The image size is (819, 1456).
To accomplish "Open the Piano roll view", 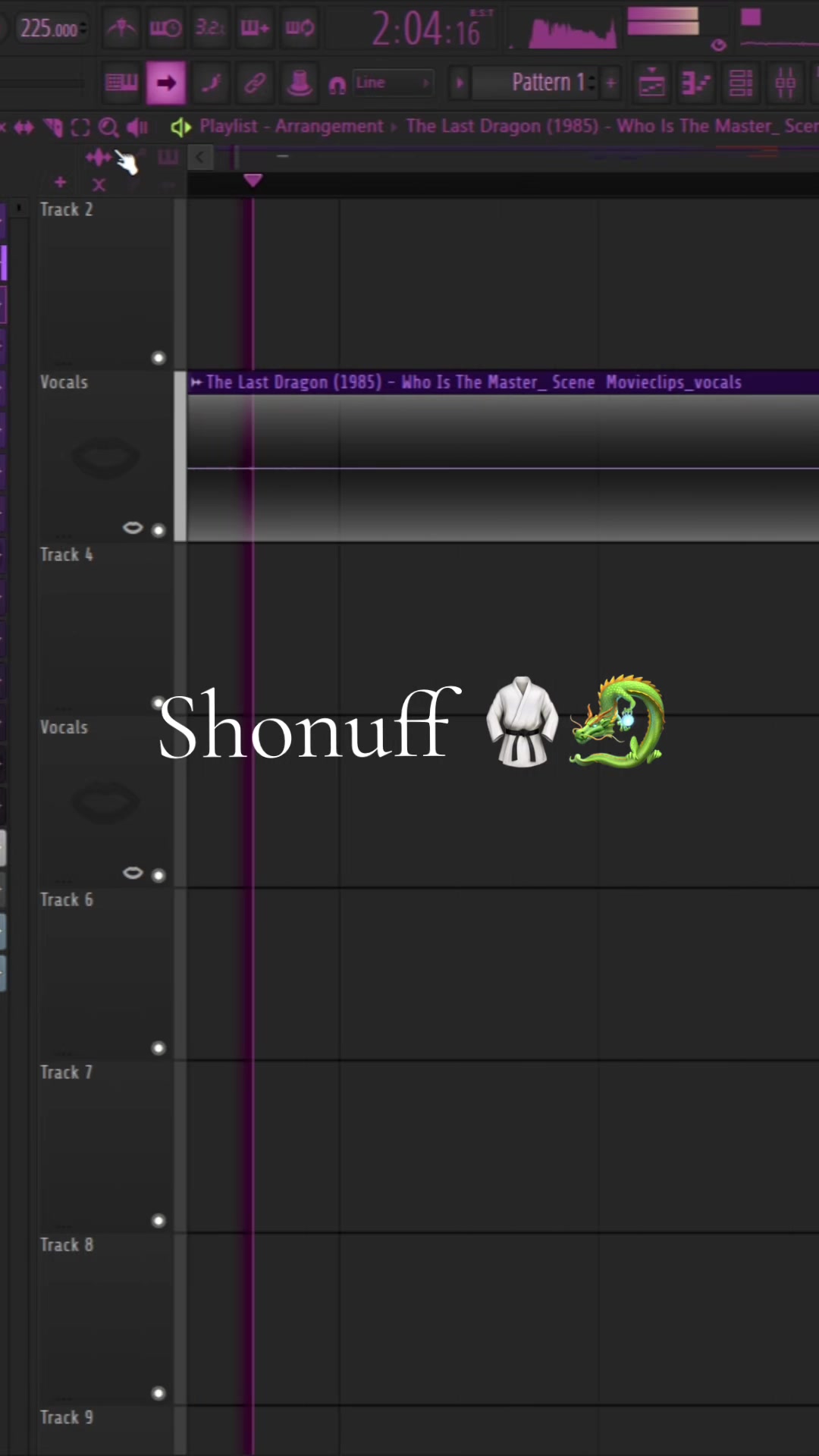I will (695, 83).
